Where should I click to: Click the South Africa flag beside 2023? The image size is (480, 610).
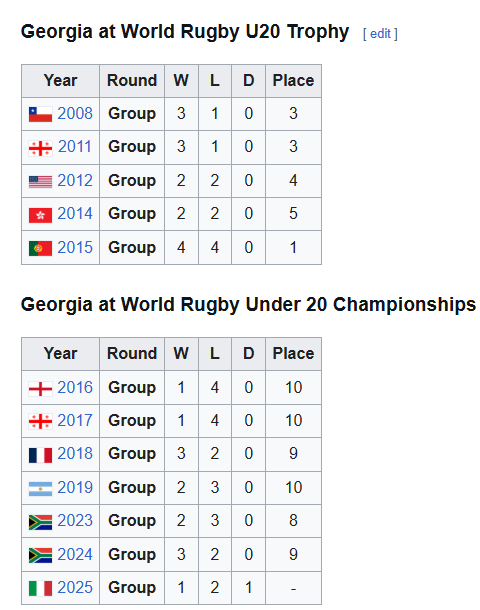coord(40,522)
